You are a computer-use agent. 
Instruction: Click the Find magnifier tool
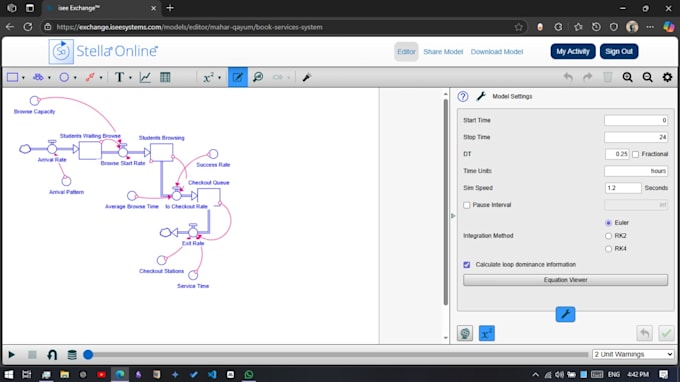258,77
